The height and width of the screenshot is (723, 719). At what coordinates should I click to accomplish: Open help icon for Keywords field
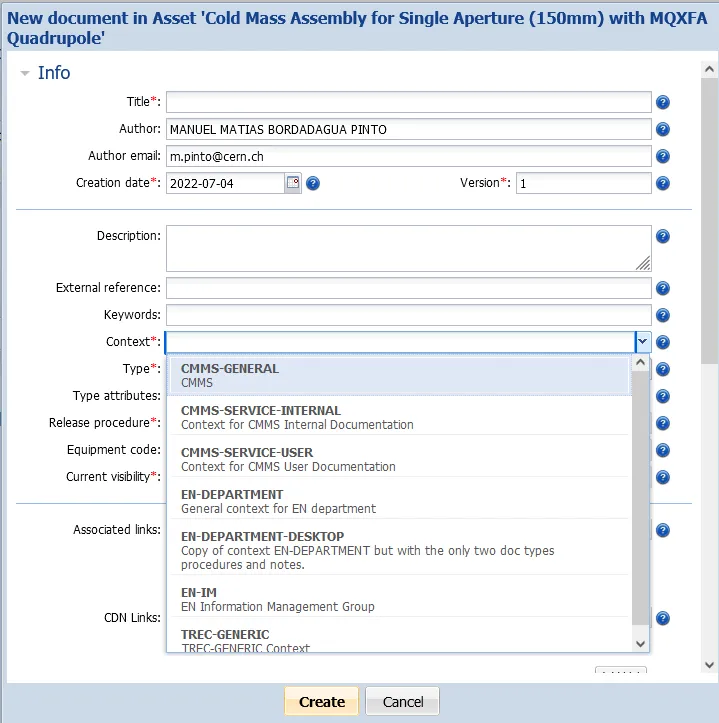coord(662,315)
